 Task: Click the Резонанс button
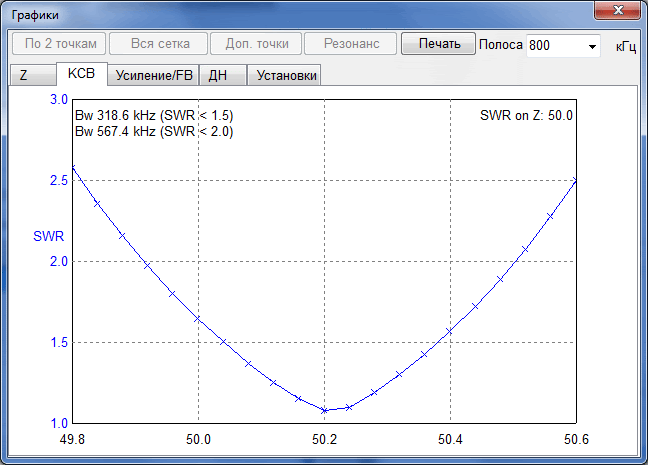coord(351,43)
